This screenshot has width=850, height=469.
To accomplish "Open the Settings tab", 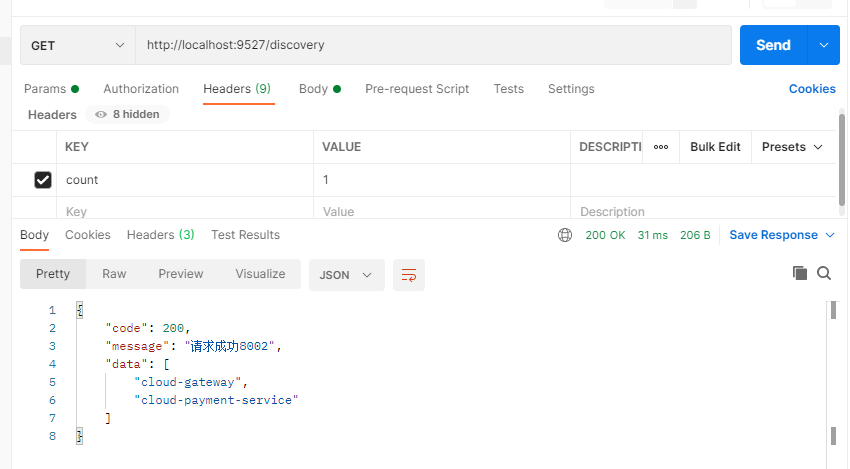I will click(571, 89).
